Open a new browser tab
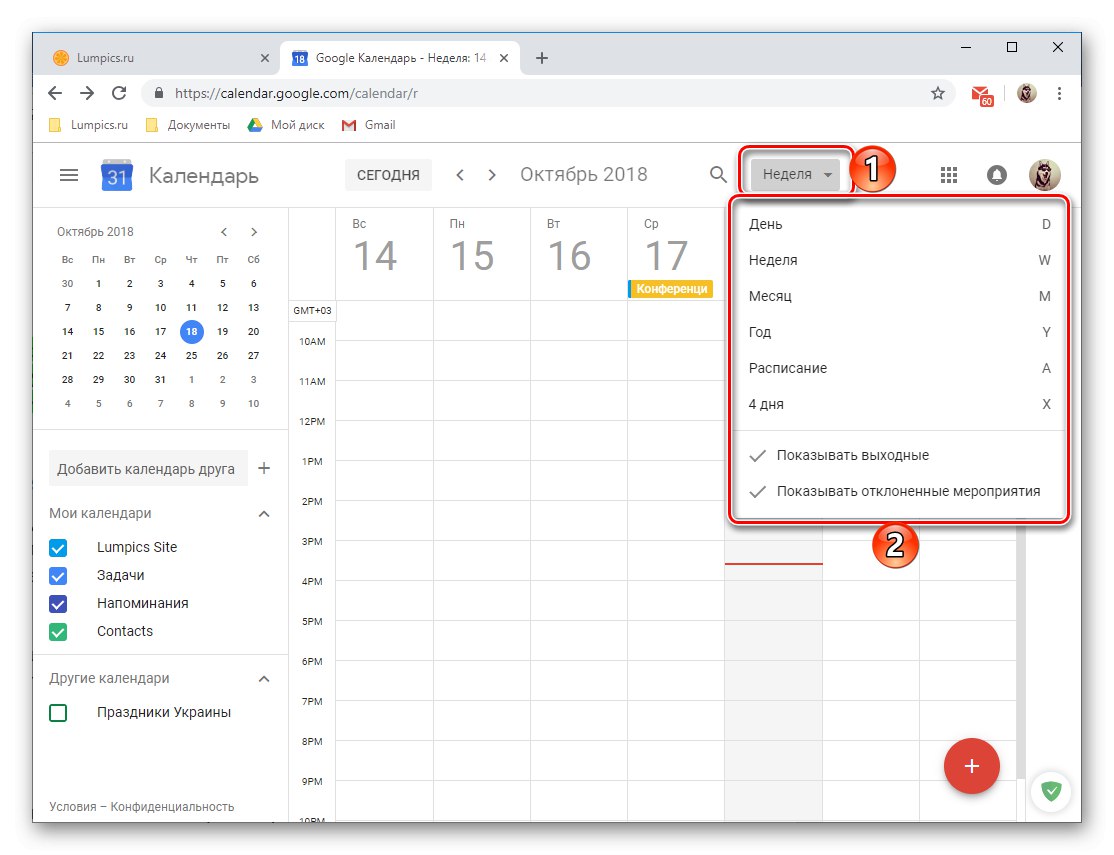Screen dimensions: 1114x855 point(541,58)
